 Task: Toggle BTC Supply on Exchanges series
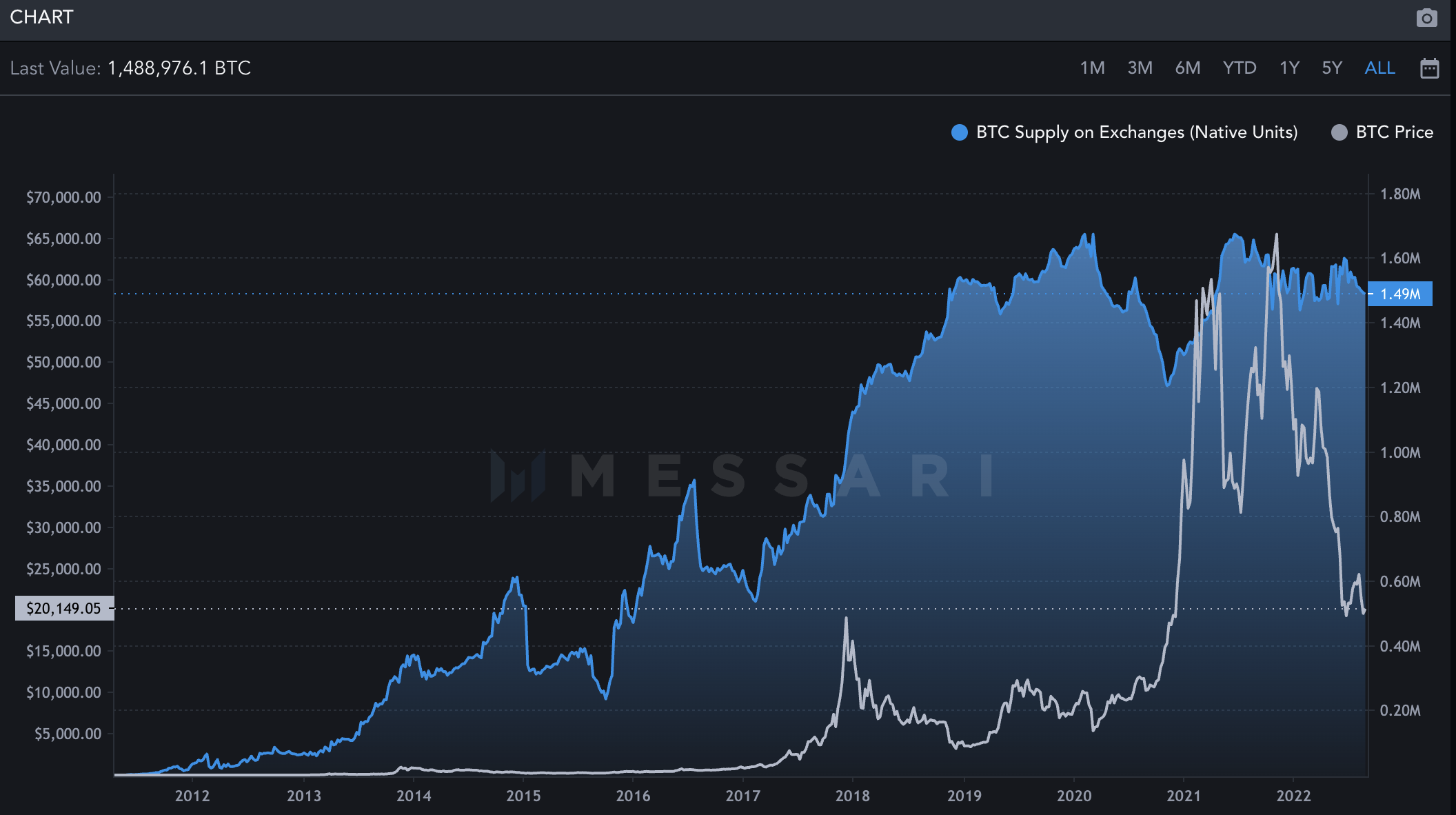(x=1124, y=132)
